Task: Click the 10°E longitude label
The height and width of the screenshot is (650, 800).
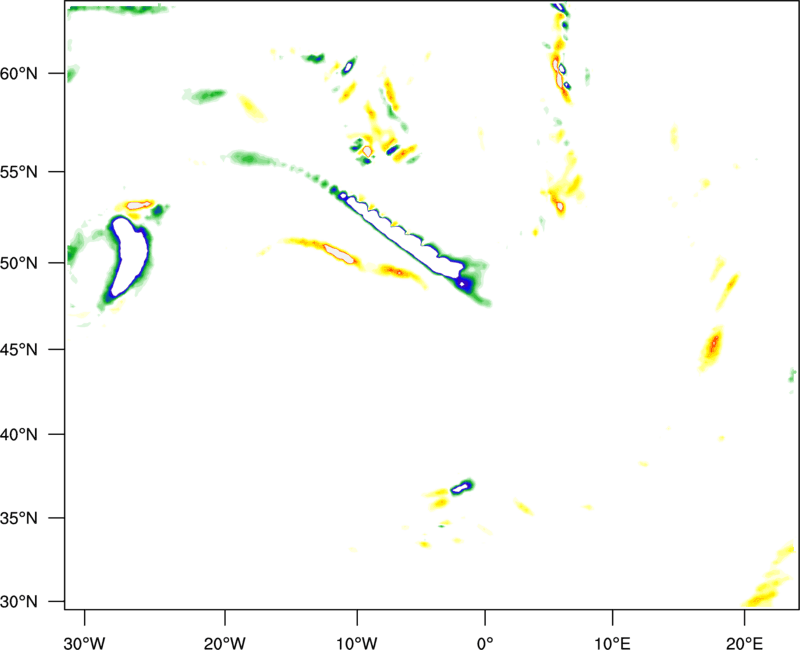Action: point(612,643)
